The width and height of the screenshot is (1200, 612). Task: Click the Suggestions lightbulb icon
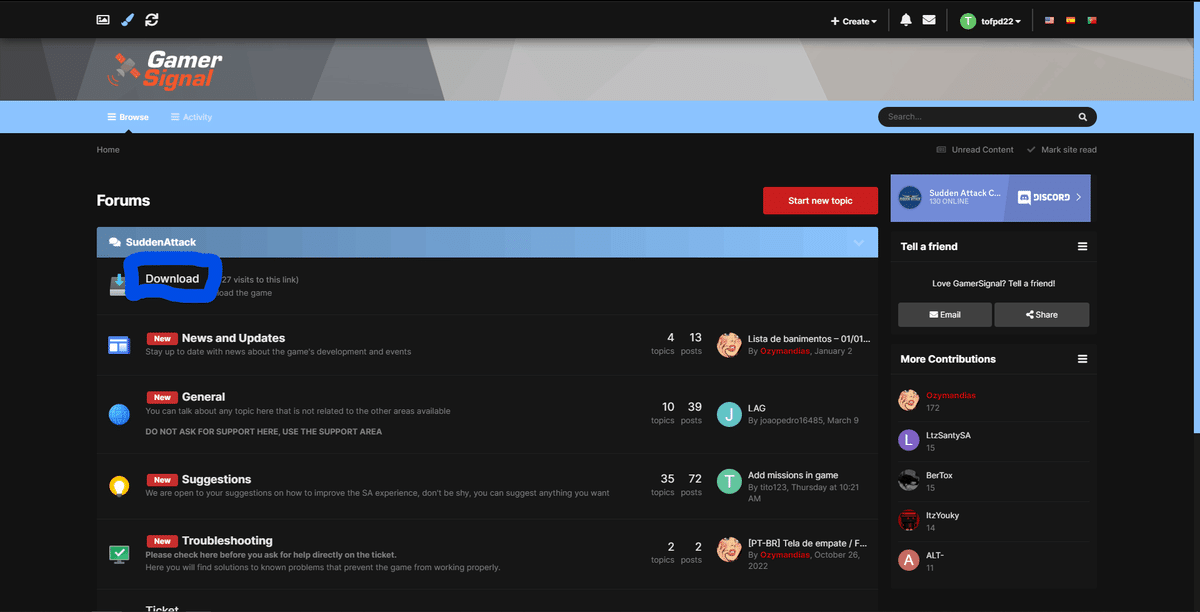119,486
